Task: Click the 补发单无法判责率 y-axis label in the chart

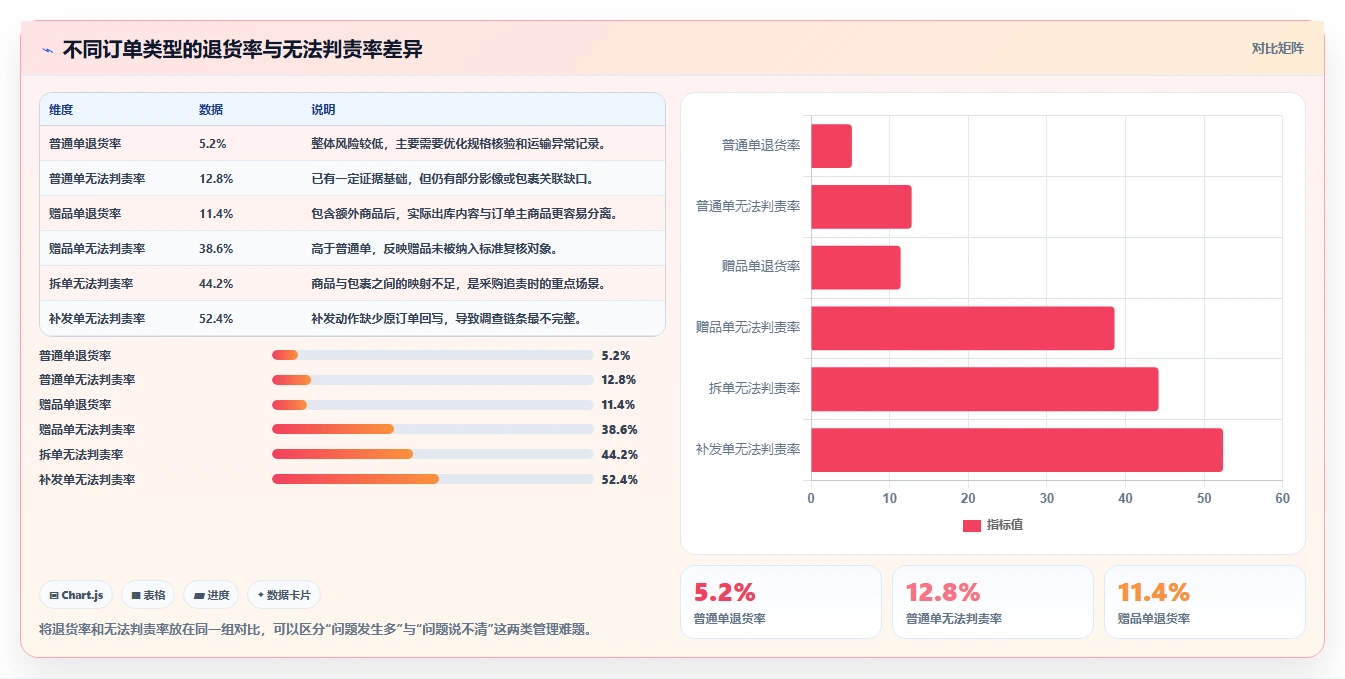Action: point(748,449)
